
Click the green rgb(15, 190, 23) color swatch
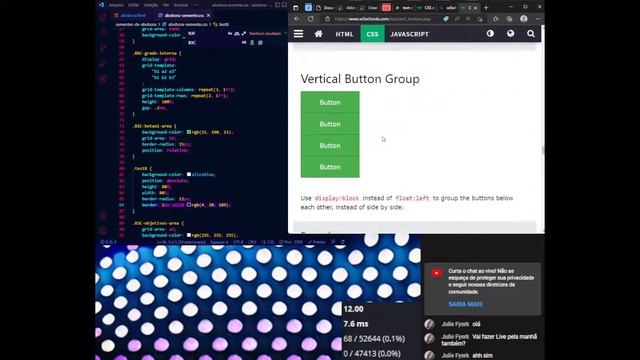click(x=189, y=132)
